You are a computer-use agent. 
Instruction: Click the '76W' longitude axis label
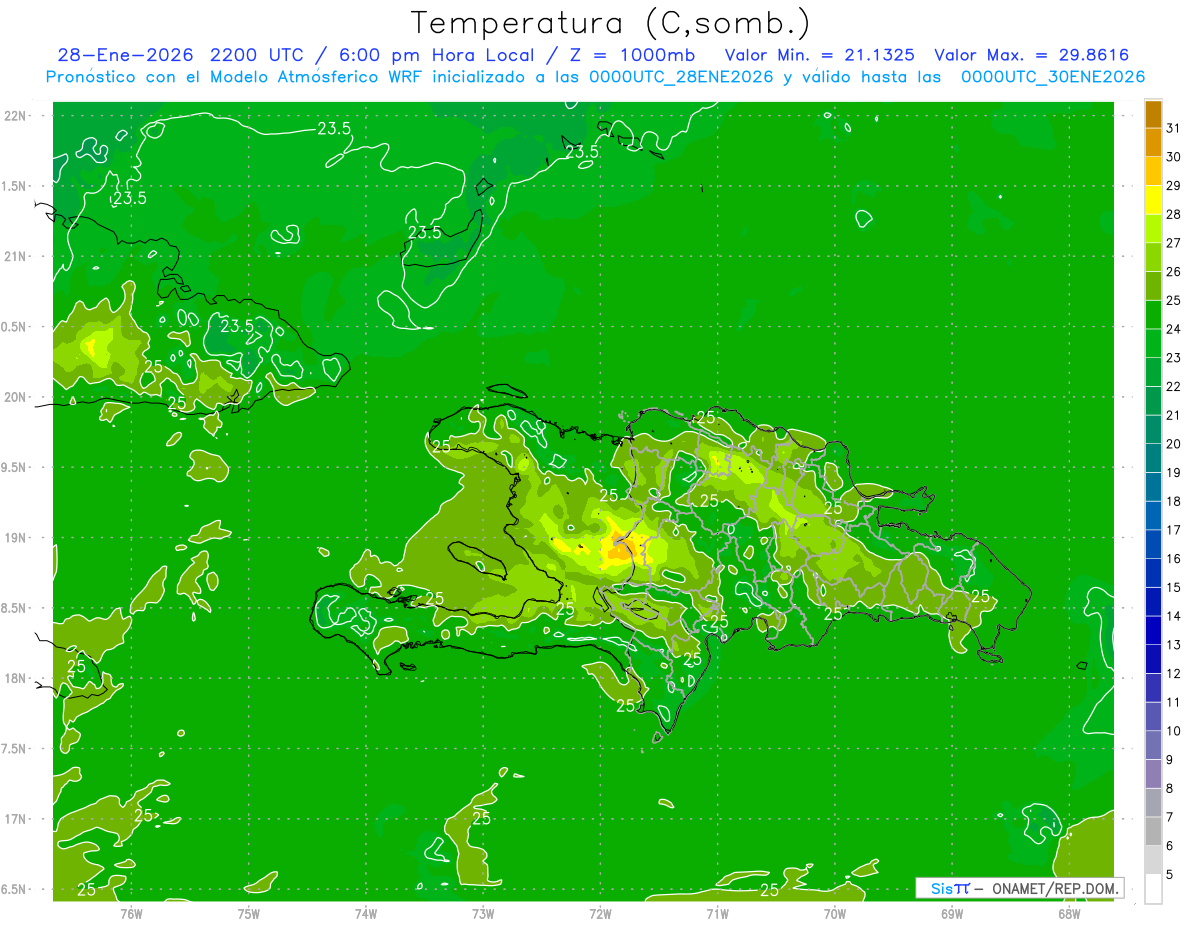131,914
